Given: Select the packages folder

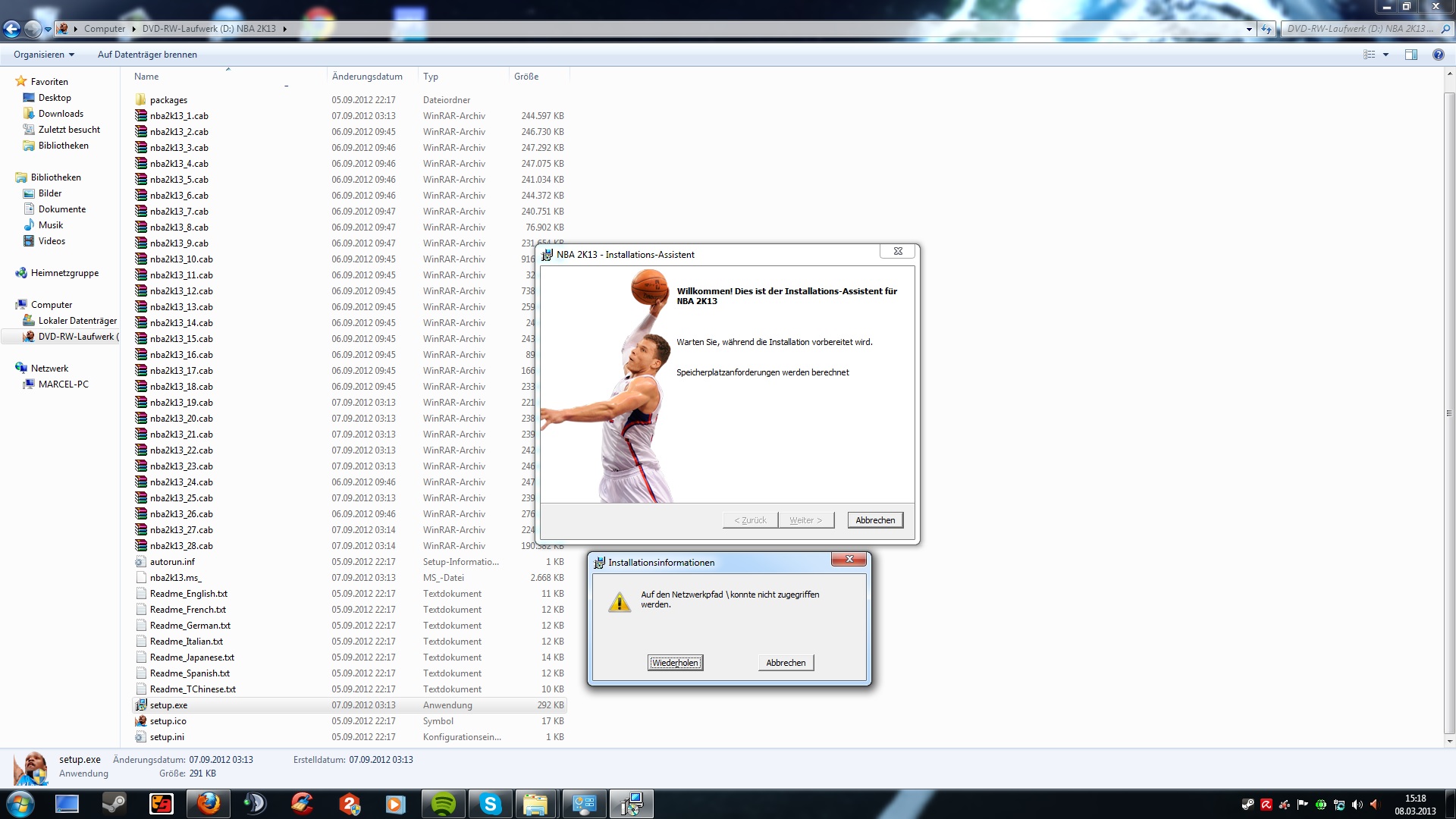Looking at the screenshot, I should pyautogui.click(x=168, y=100).
